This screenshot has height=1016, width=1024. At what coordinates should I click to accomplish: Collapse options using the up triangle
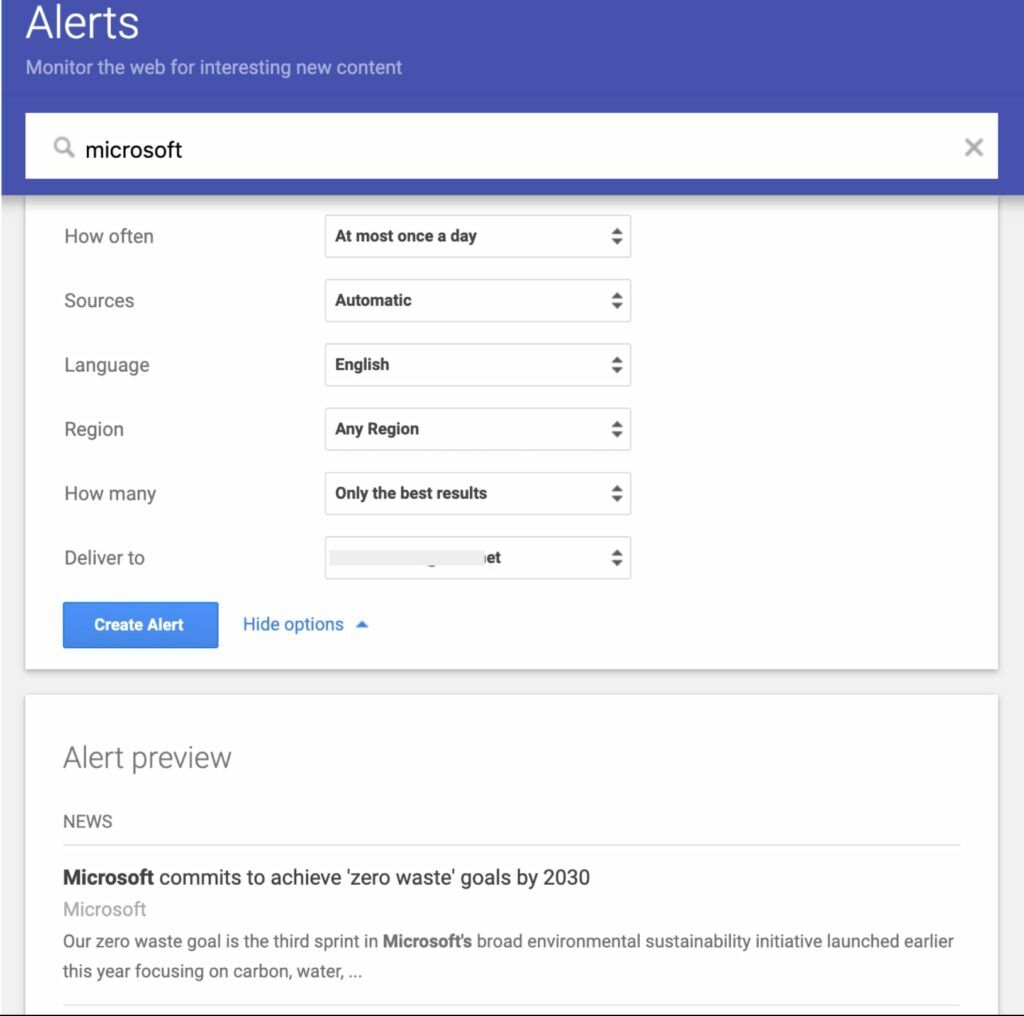[362, 625]
